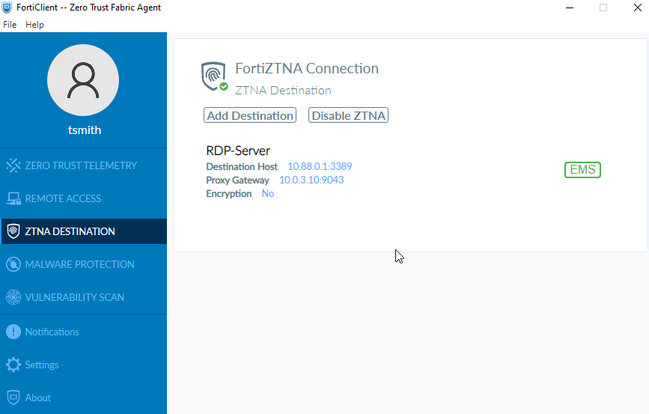Click the FortiZTNA Connection heading

click(307, 68)
